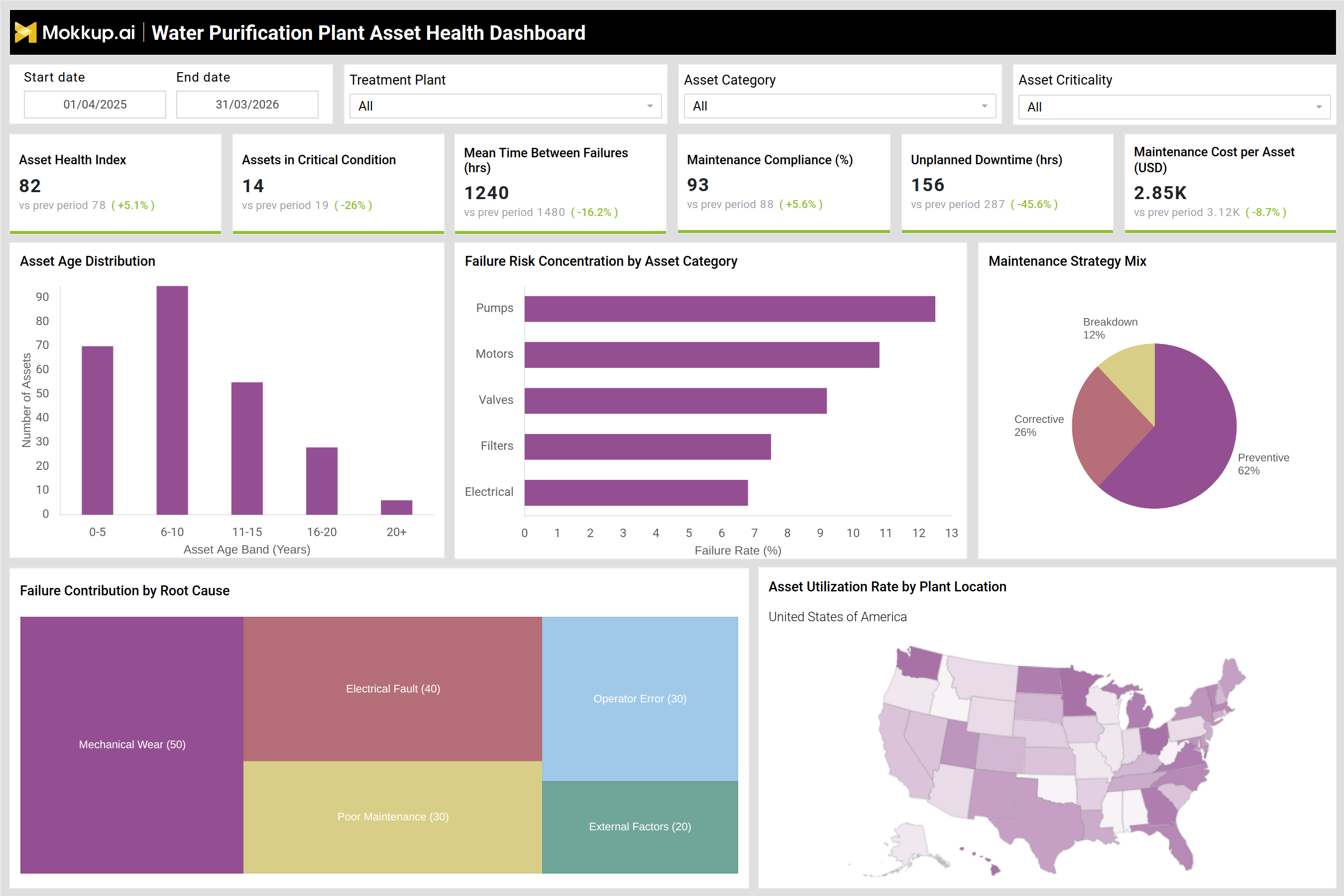Click the 'Maintenance Strategy Mix' chart title

(x=1067, y=261)
